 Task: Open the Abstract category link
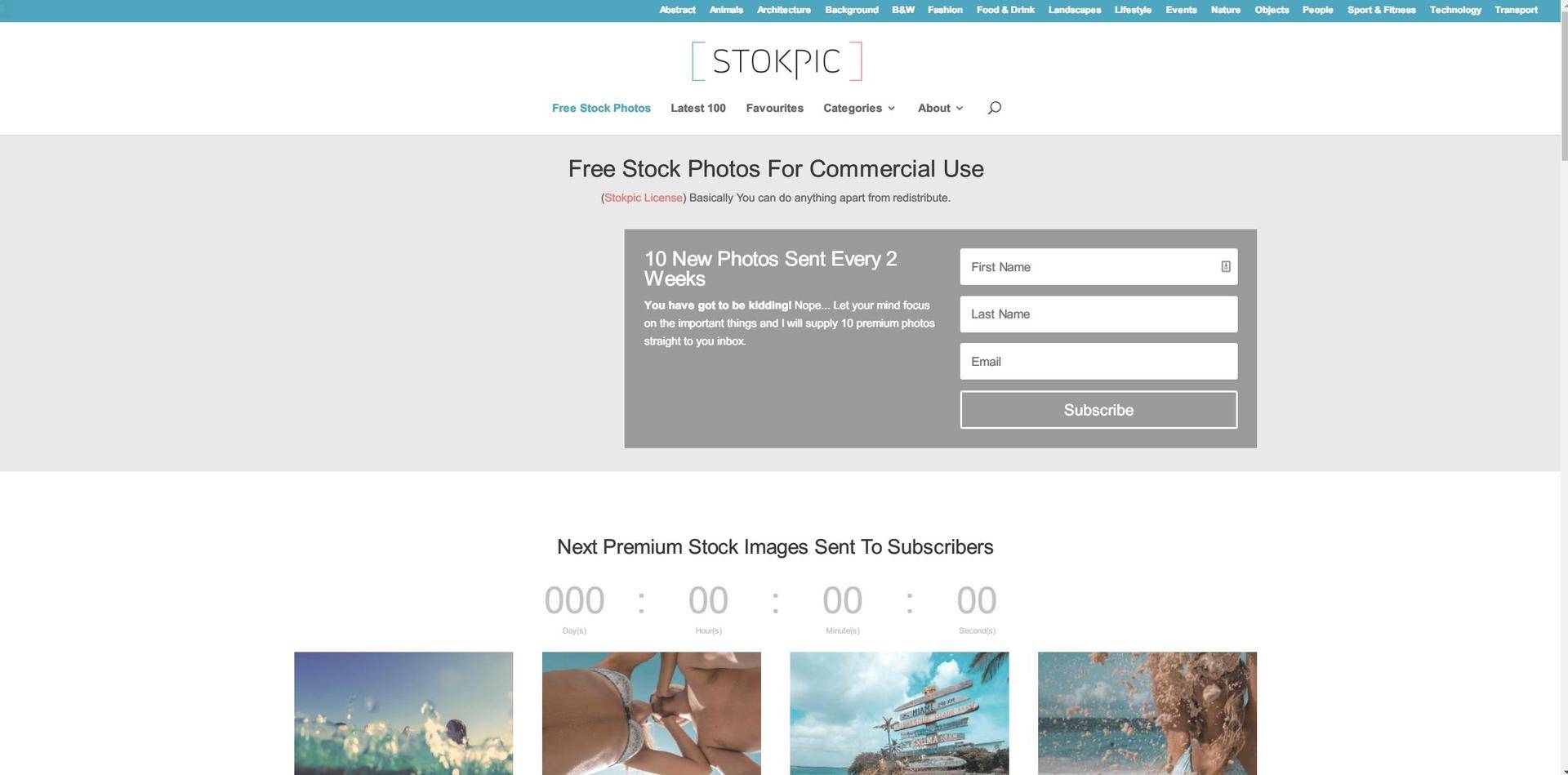click(x=677, y=10)
